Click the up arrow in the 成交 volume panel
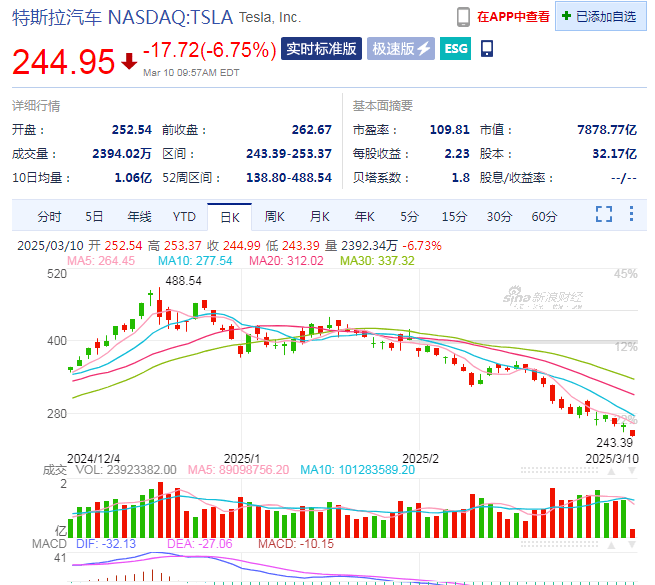655x585 pixels. (x=611, y=471)
